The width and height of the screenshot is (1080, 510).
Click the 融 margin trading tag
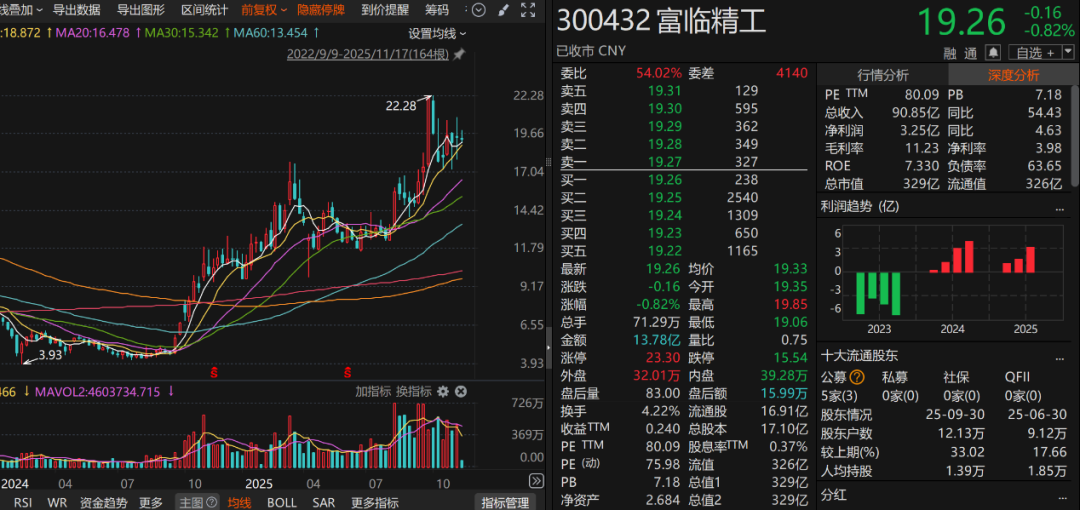[951, 53]
